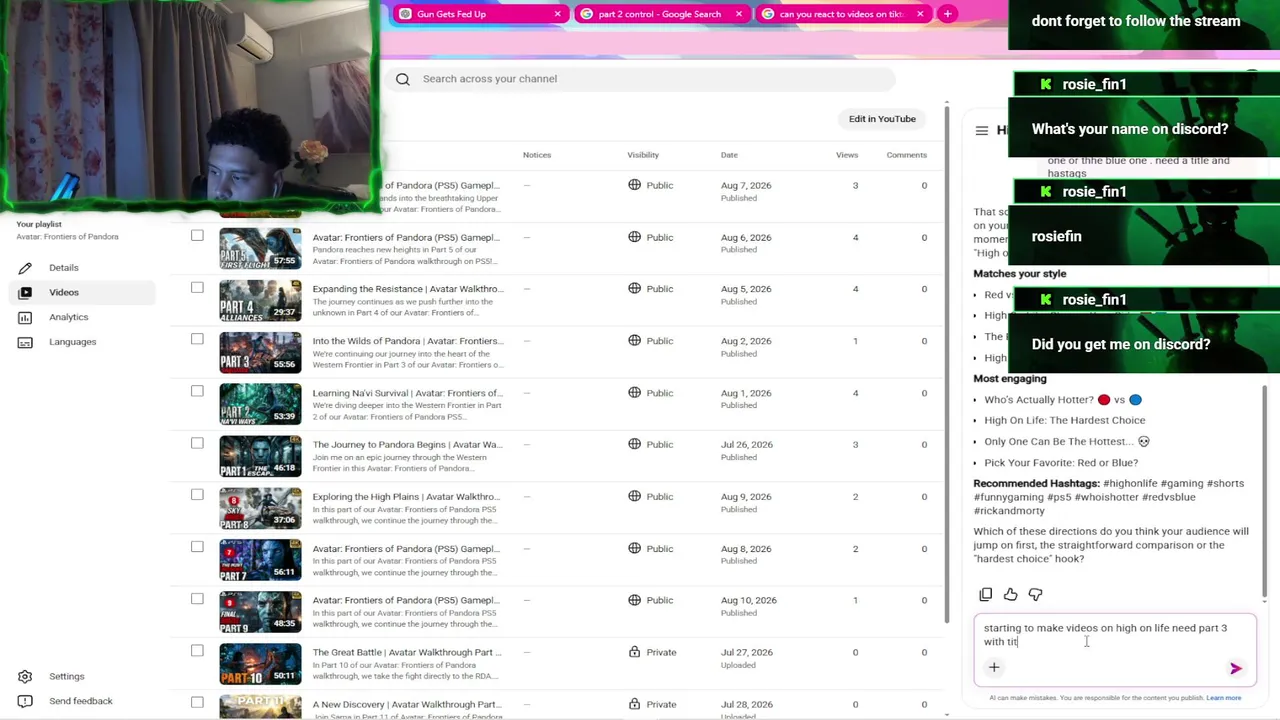Open the Into the Wilds of Pandora video

(408, 341)
